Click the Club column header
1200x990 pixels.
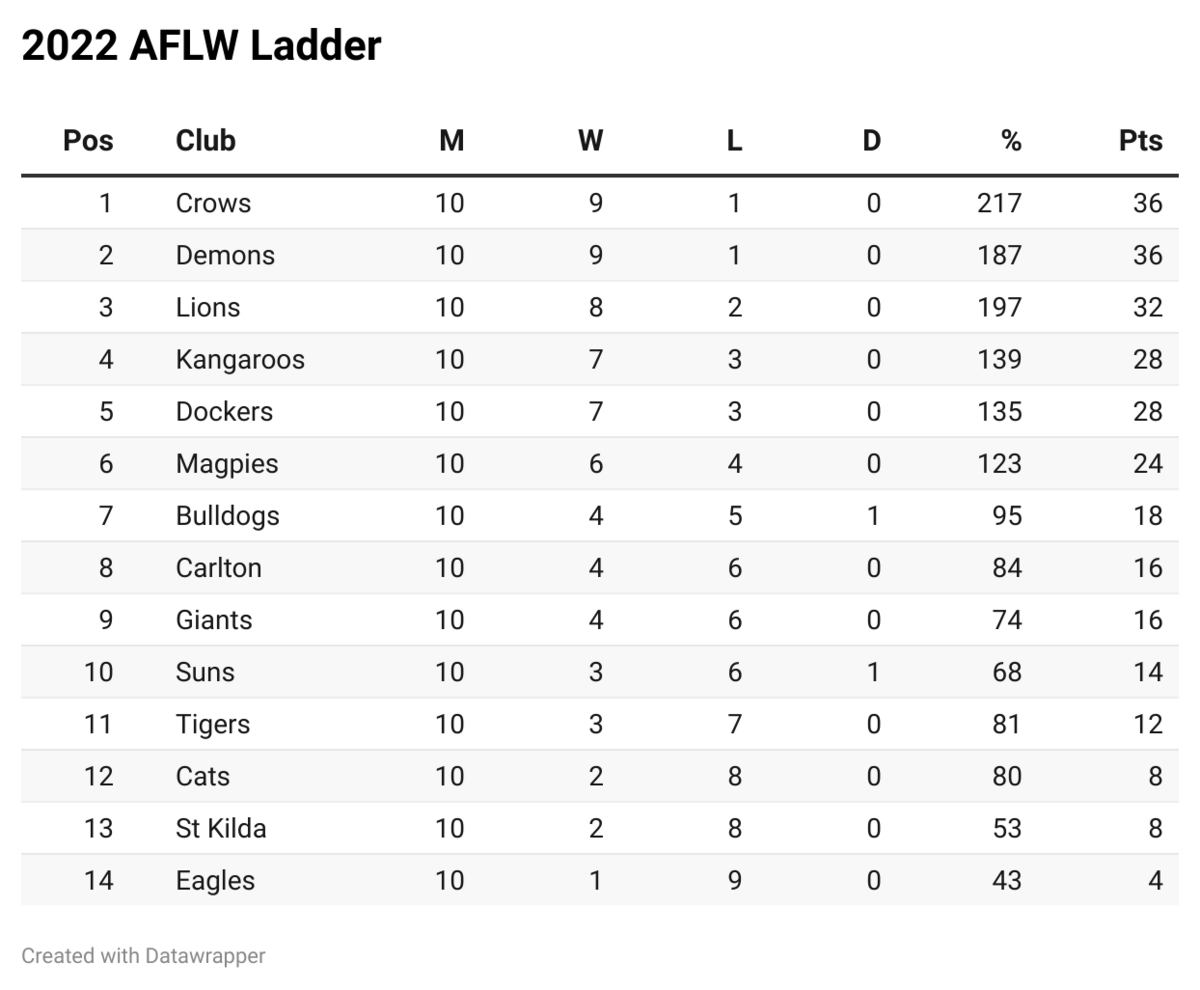[x=205, y=141]
